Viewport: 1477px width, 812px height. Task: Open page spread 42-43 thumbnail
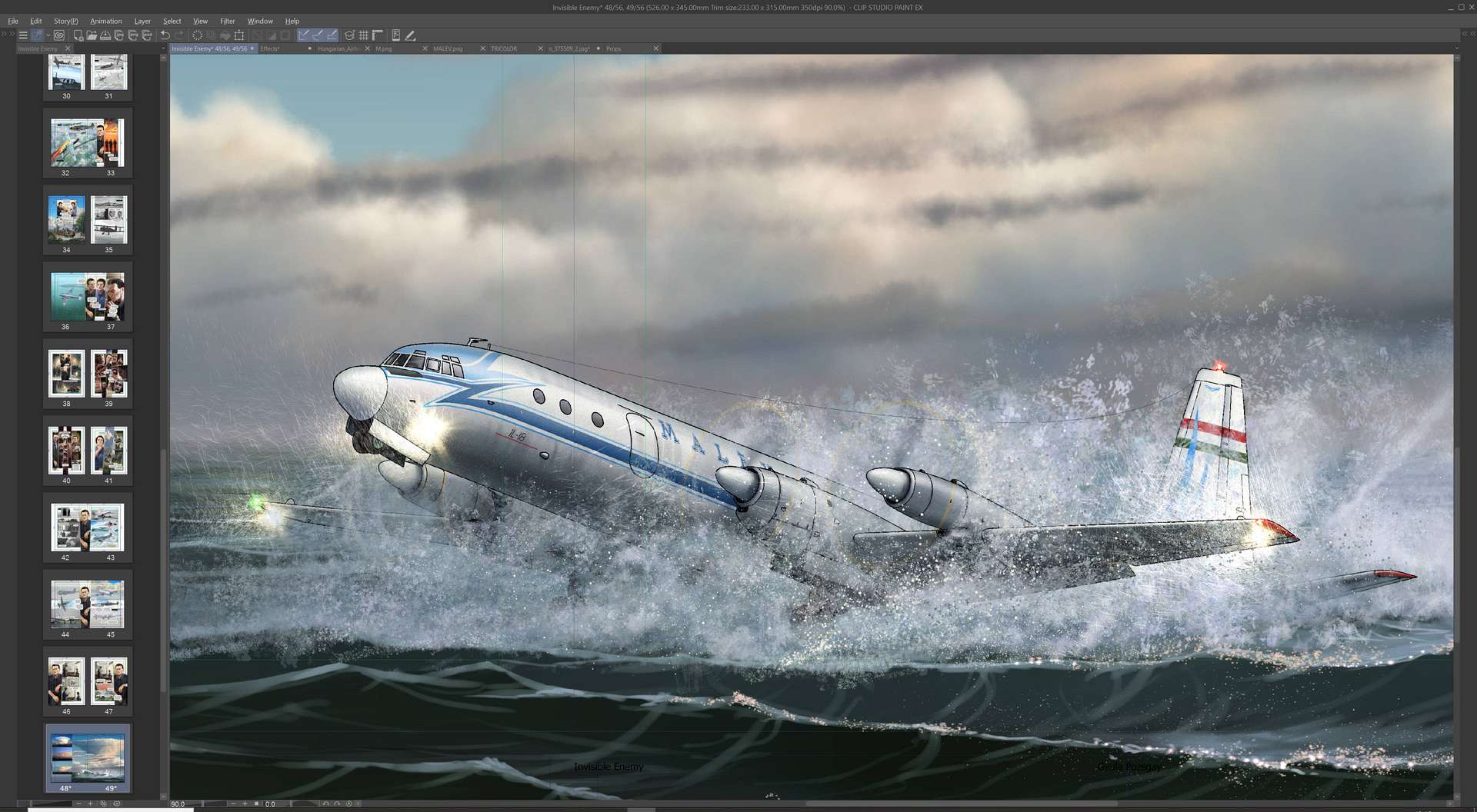[88, 527]
